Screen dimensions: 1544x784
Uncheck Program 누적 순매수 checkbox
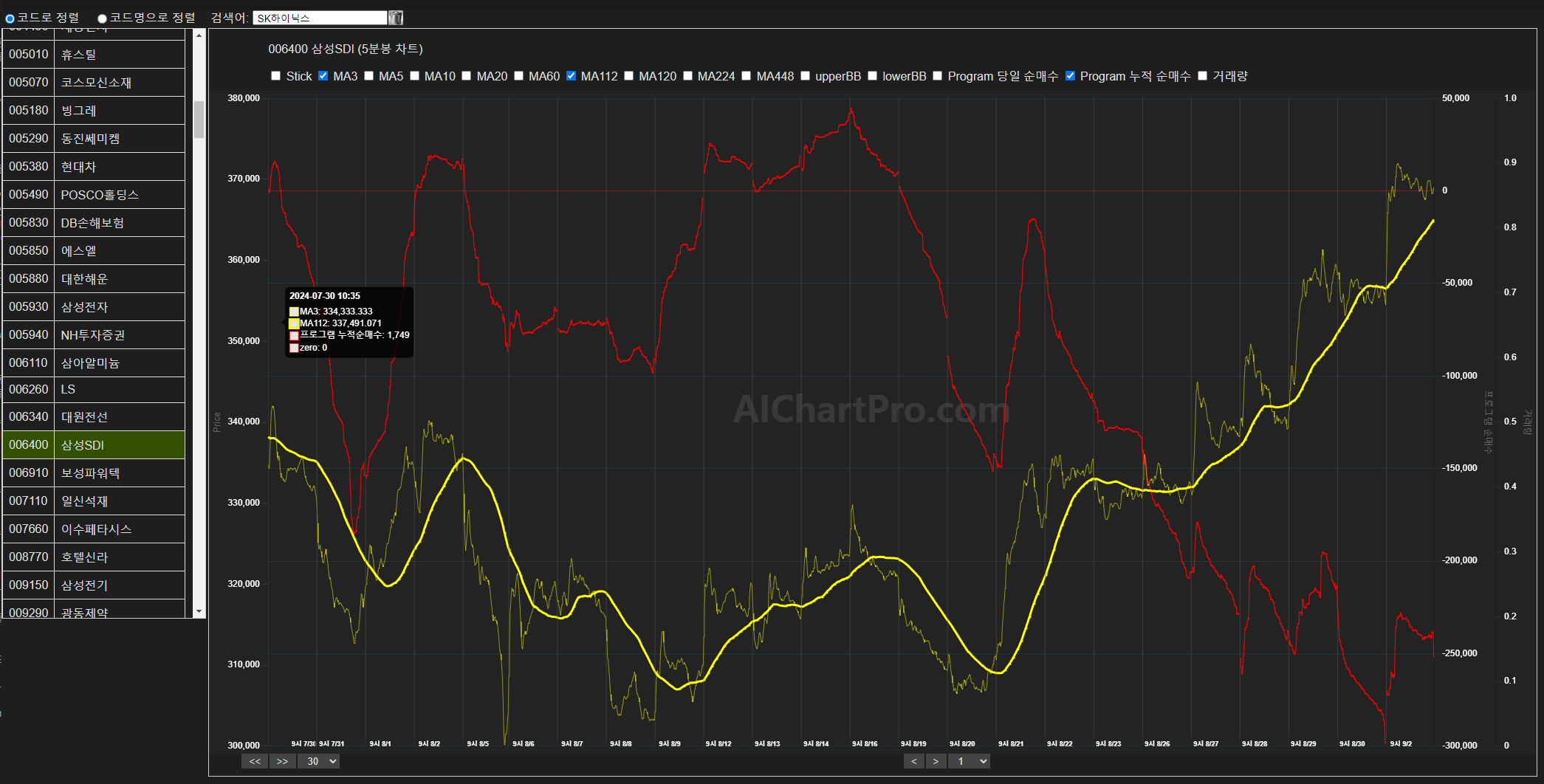coord(1070,76)
